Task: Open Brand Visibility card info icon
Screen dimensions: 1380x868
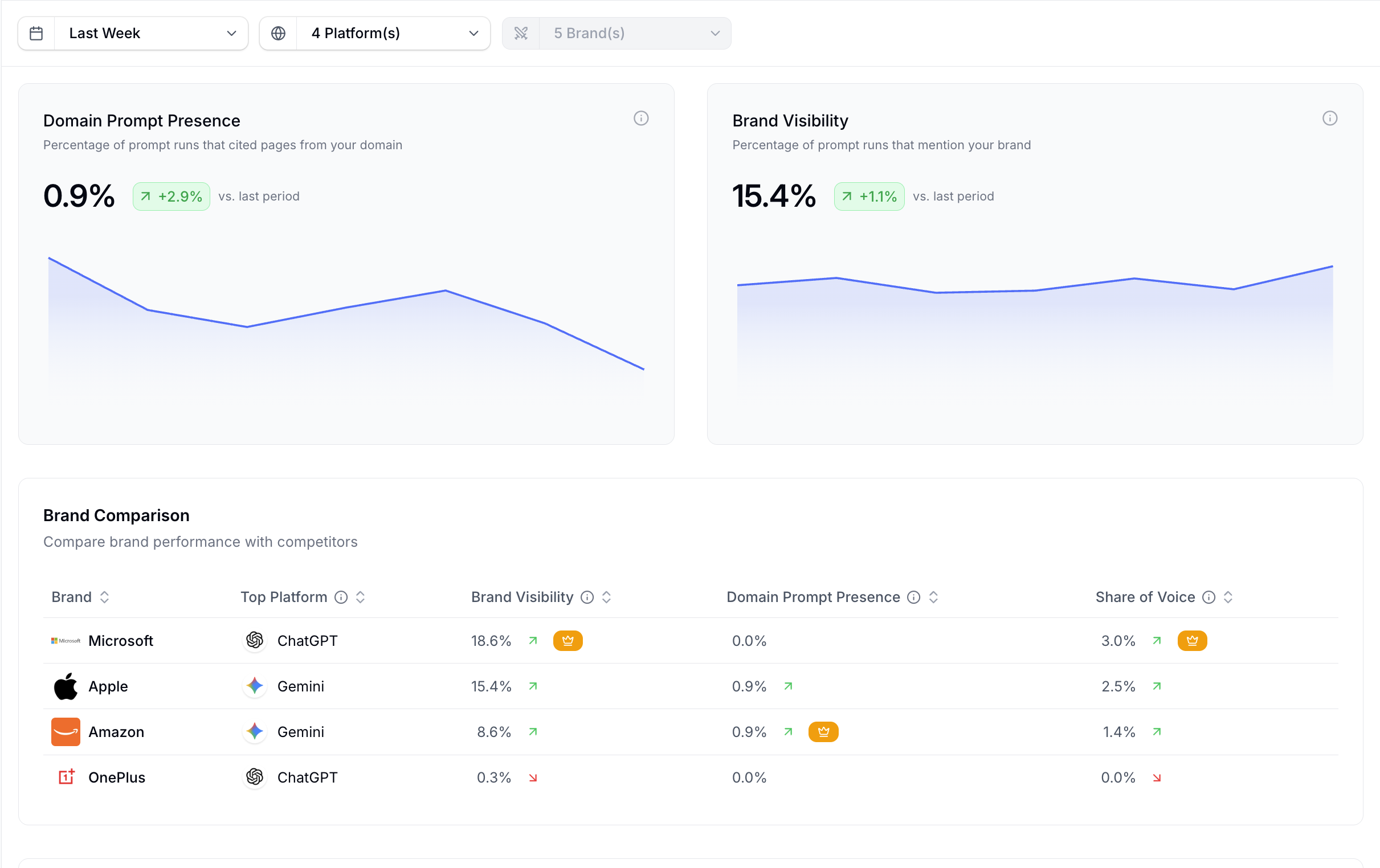Action: click(x=1329, y=118)
